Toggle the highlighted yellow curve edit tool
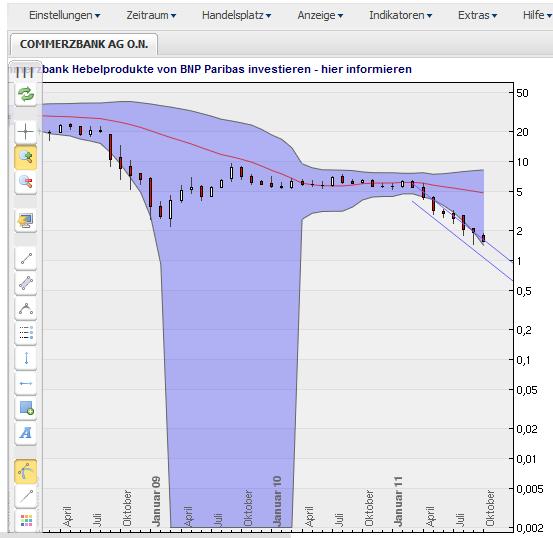 (x=26, y=471)
